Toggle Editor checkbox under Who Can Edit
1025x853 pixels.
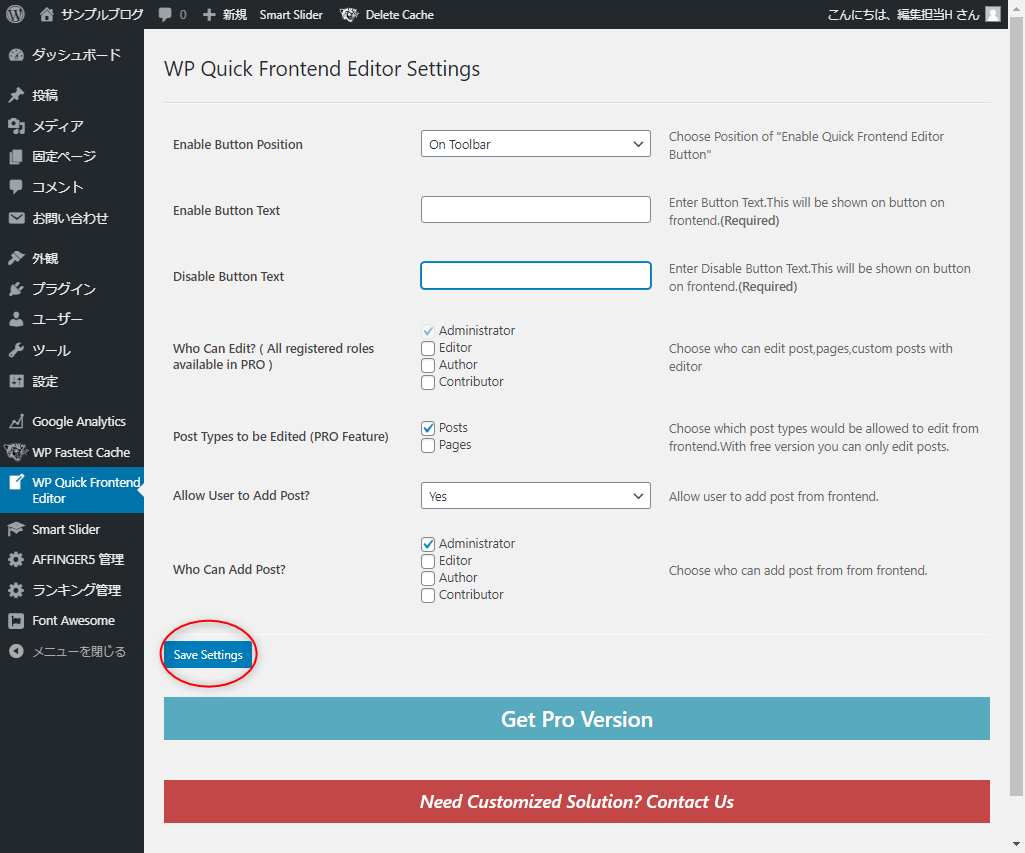(428, 348)
